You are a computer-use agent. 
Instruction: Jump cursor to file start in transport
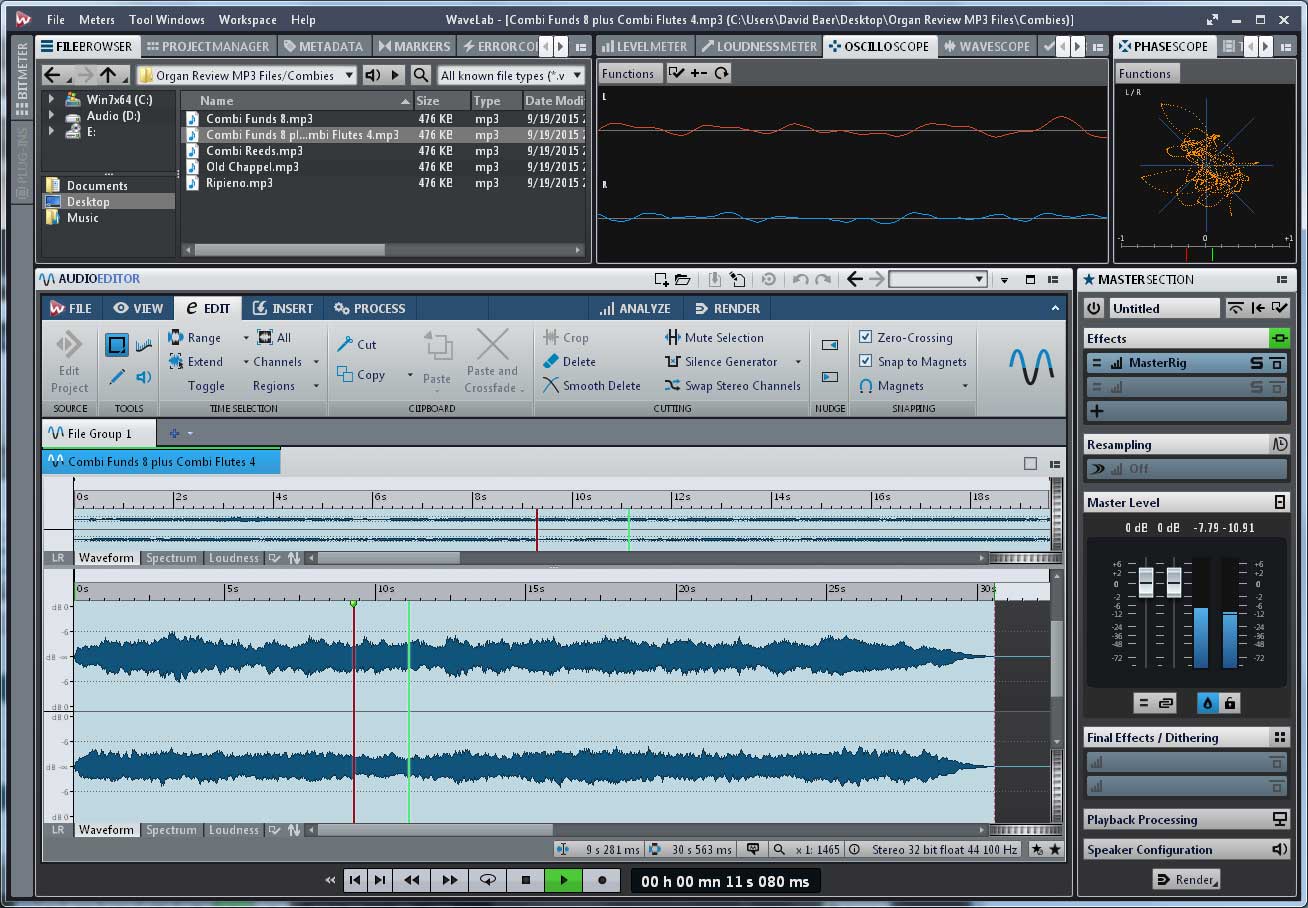pos(354,880)
